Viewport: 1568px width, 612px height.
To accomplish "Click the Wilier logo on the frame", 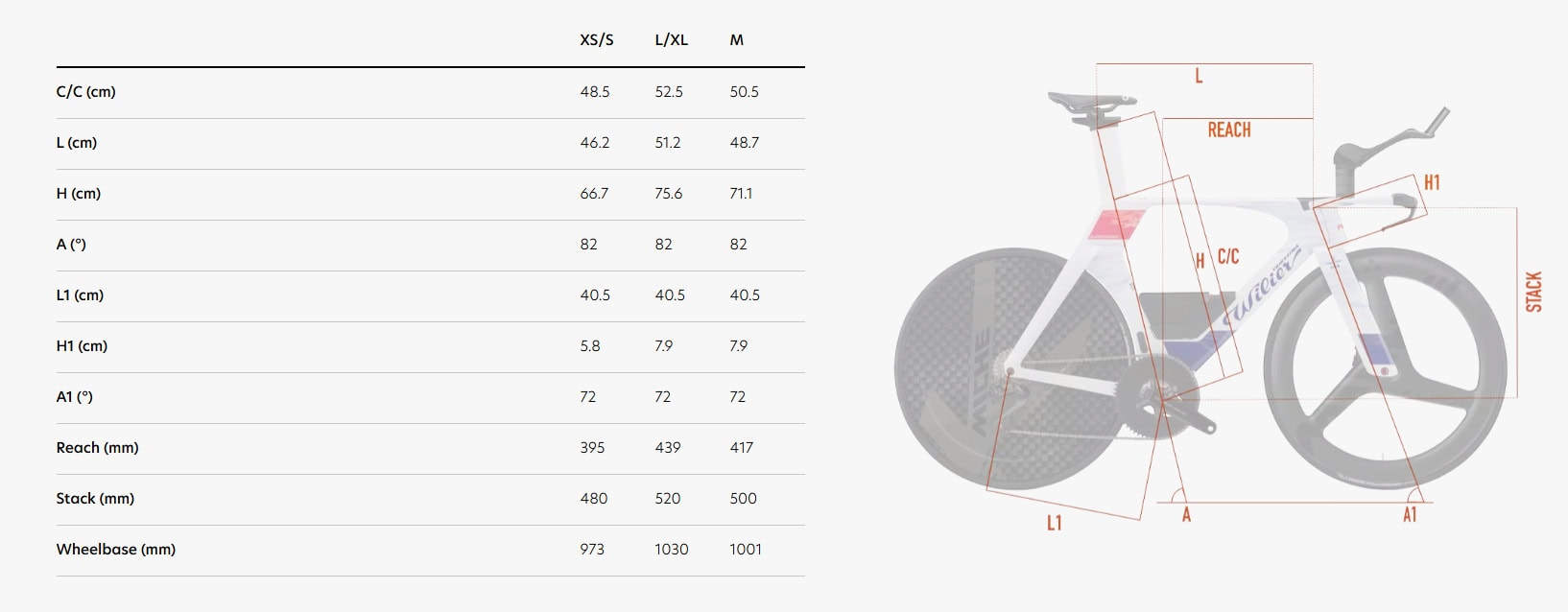I will (1264, 288).
